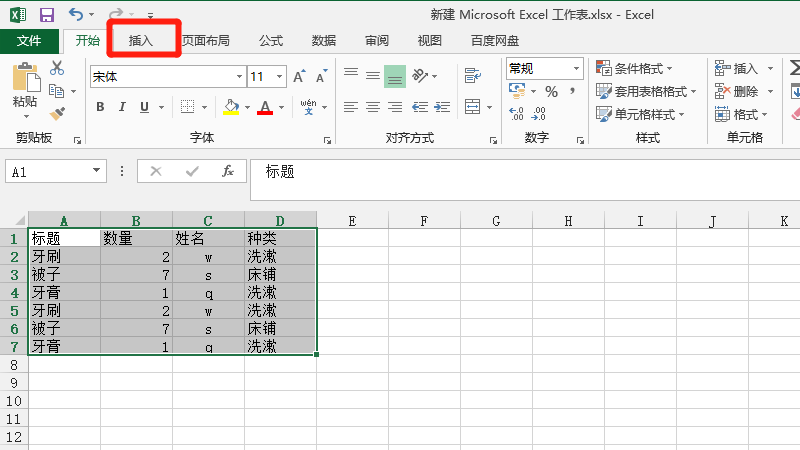
Task: Select the Format Painter brush icon
Action: [57, 112]
